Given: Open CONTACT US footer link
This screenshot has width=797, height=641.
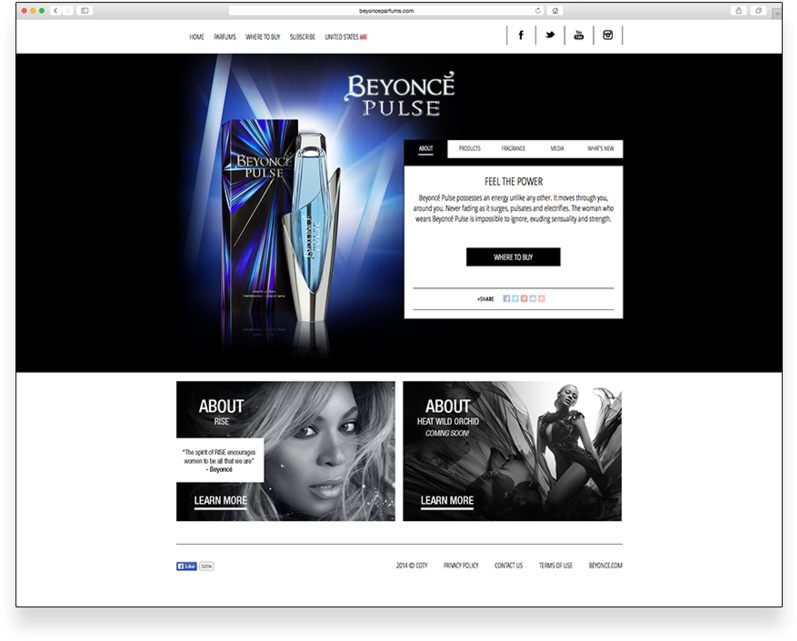Looking at the screenshot, I should point(508,565).
